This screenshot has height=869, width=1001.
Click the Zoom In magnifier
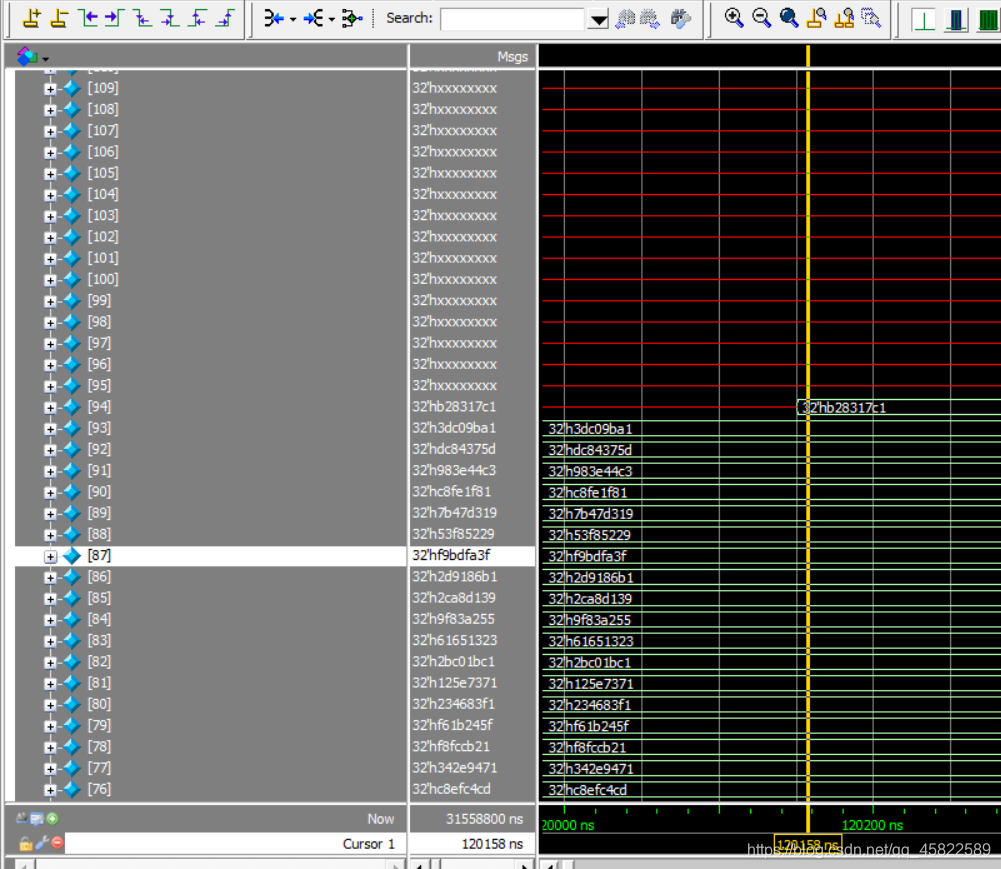734,18
